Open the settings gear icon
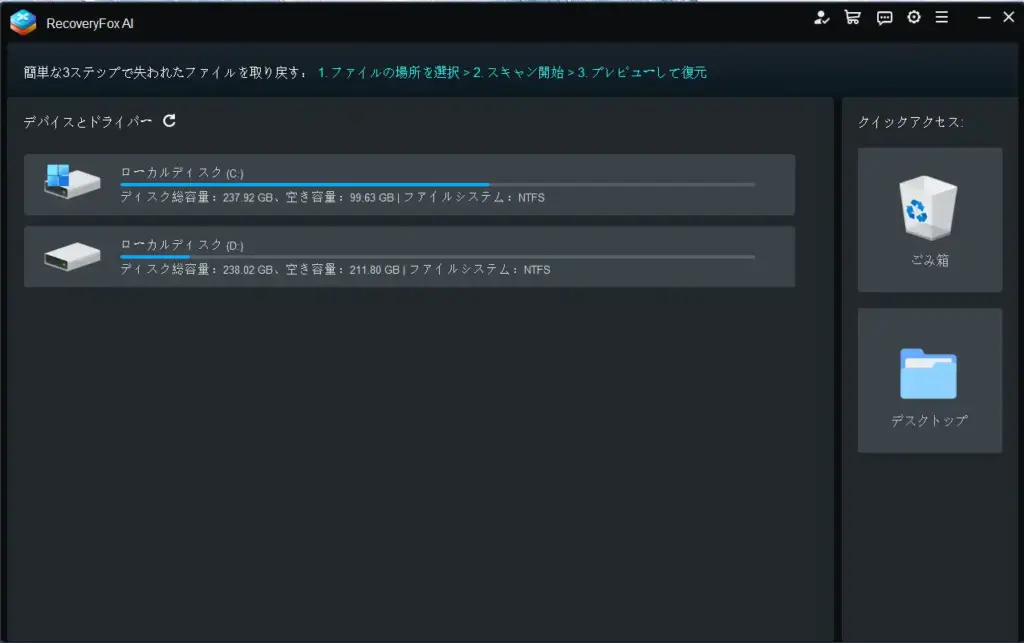The width and height of the screenshot is (1024, 643). point(913,17)
